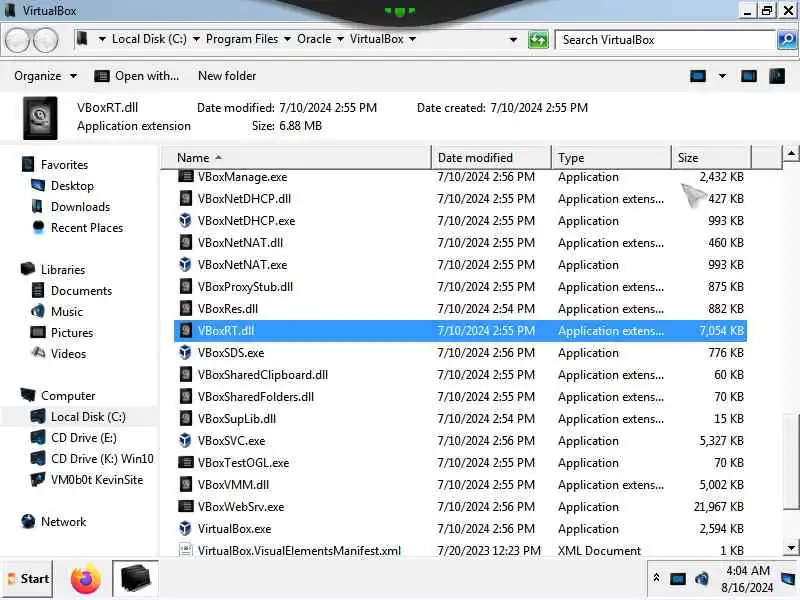
Task: Open the Documents library
Action: coord(81,290)
